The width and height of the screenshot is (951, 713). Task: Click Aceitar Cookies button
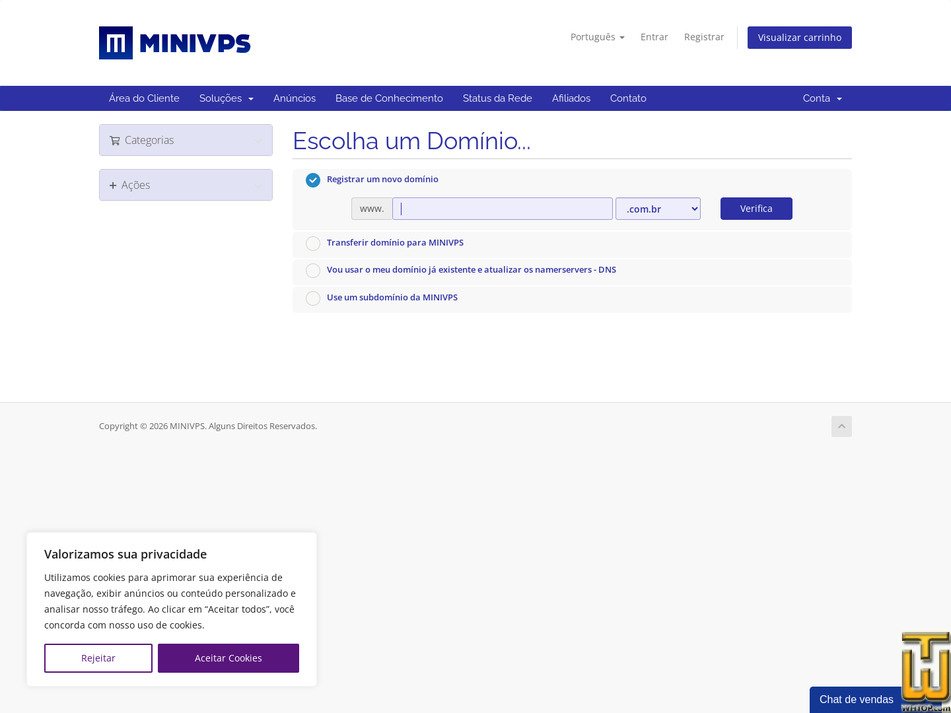(228, 658)
